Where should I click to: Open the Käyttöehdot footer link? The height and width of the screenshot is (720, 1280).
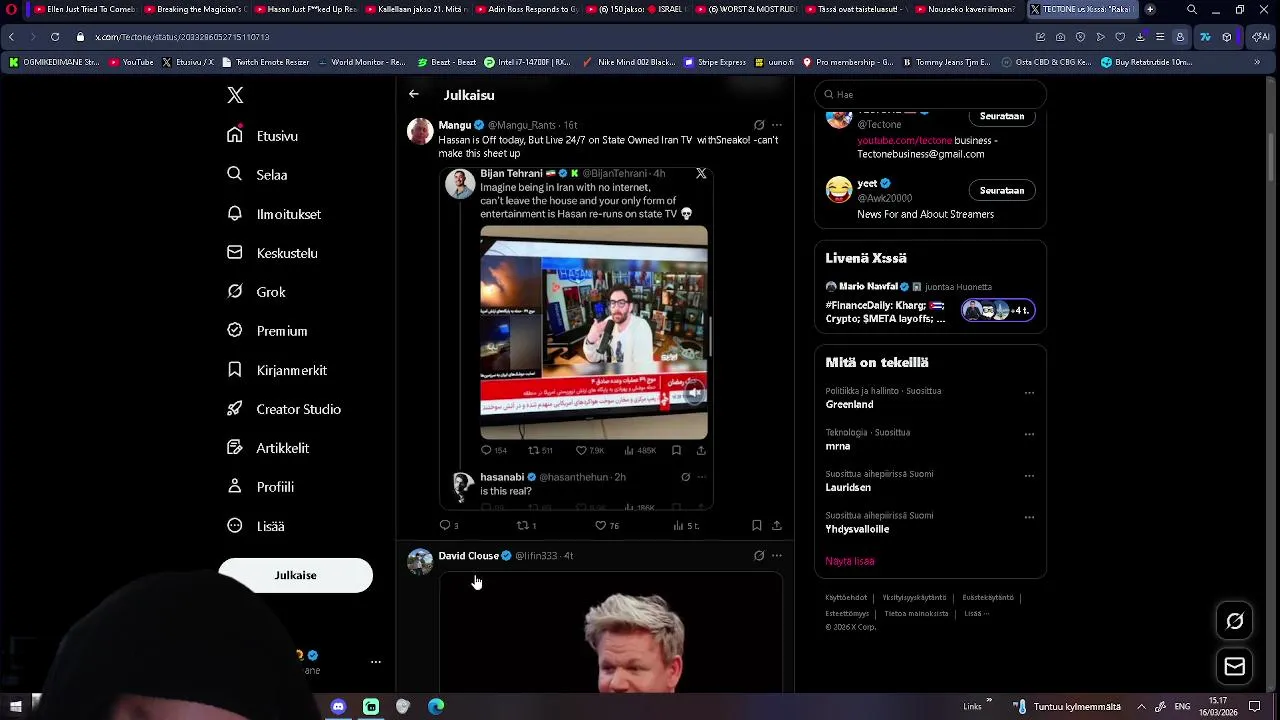pyautogui.click(x=846, y=598)
